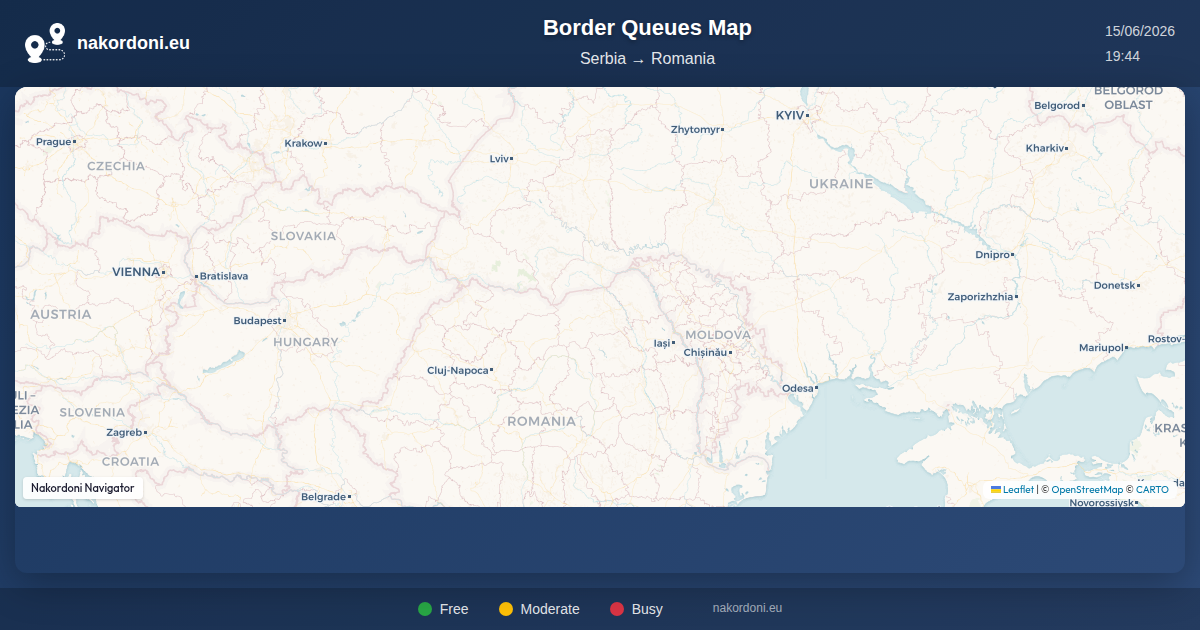Click the Chișinău city marker

(730, 353)
